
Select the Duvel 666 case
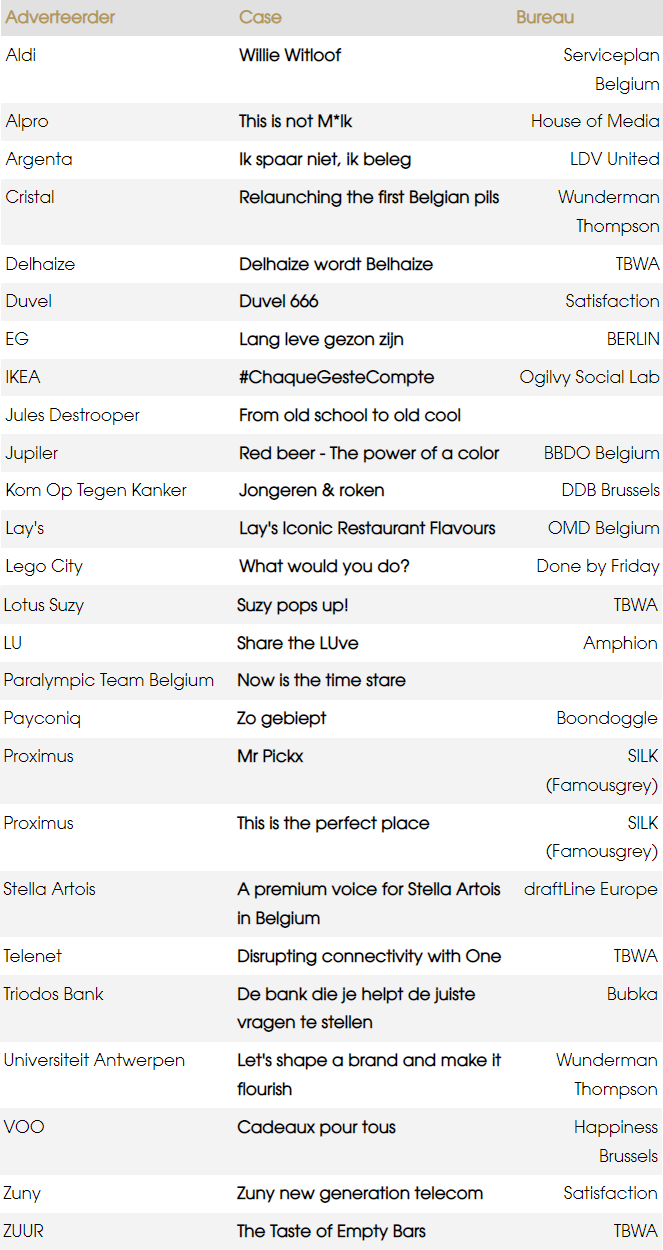pos(279,301)
